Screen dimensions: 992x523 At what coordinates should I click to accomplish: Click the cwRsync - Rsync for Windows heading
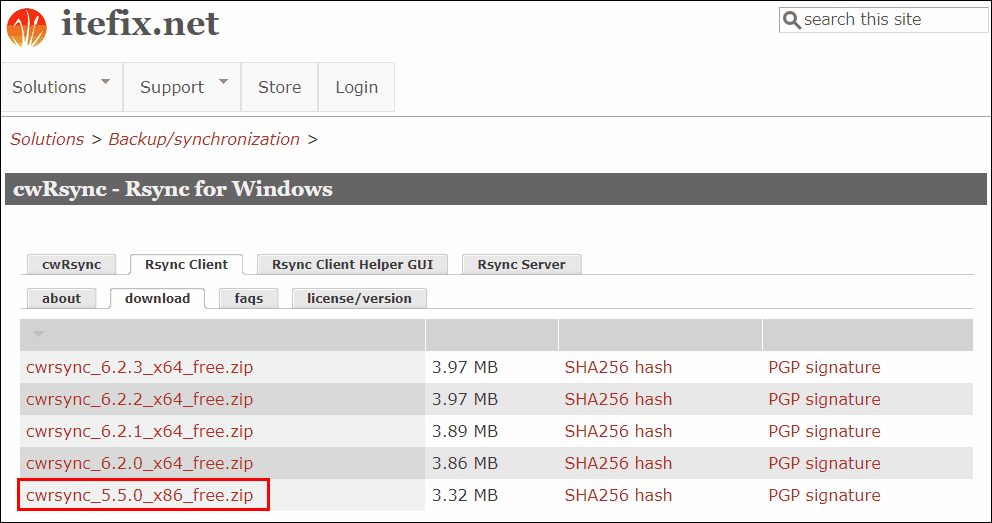[173, 189]
